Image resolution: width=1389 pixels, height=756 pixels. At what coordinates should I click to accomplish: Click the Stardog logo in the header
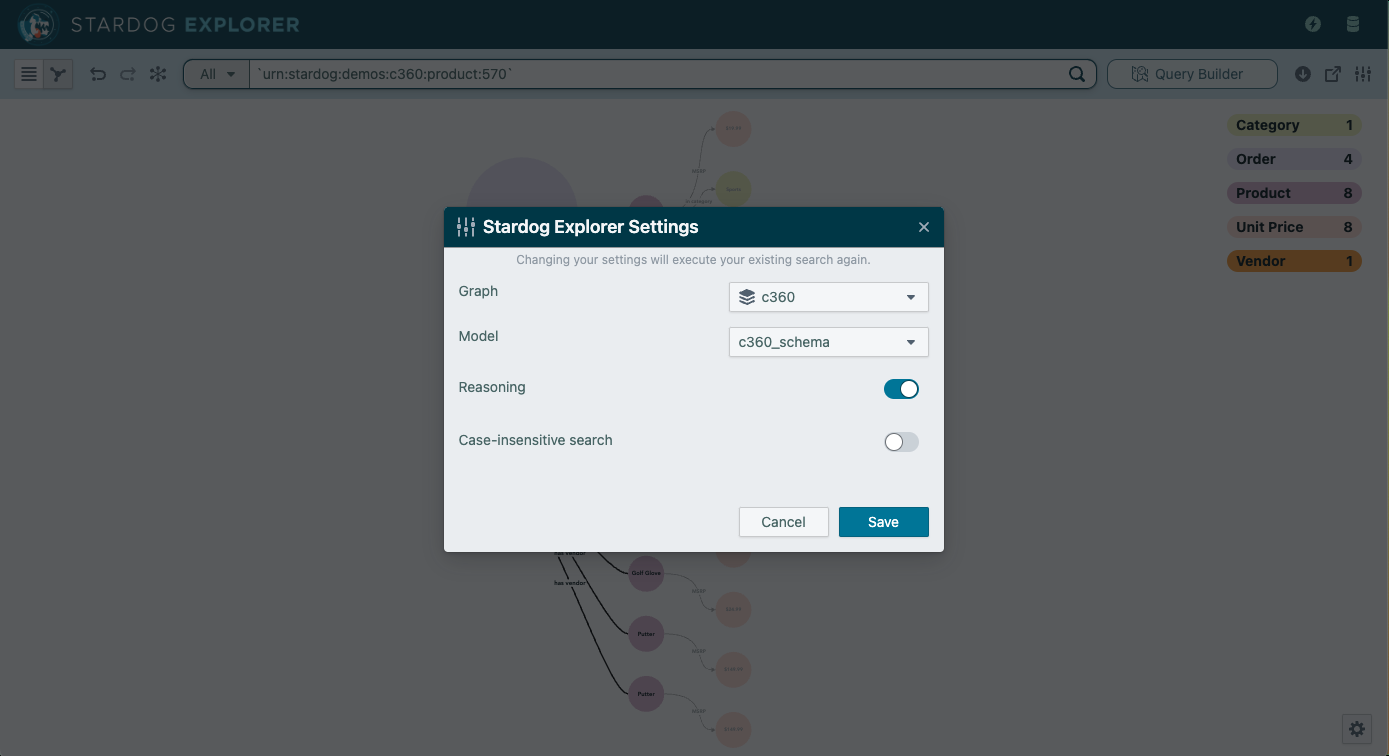[36, 23]
